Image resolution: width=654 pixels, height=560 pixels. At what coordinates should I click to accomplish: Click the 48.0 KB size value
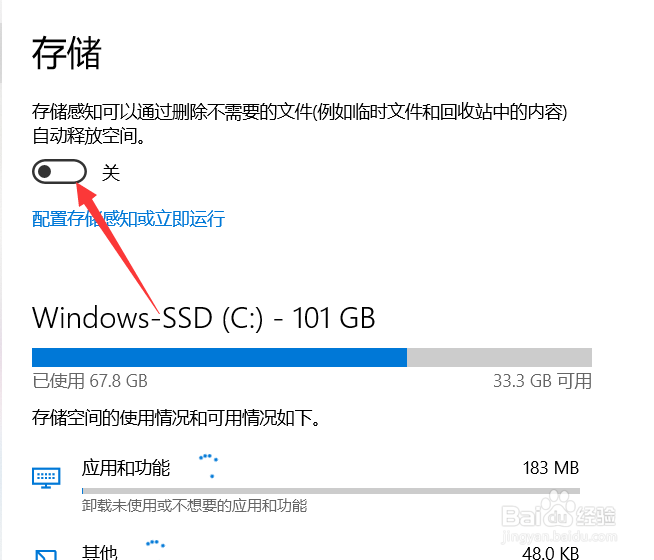(551, 553)
